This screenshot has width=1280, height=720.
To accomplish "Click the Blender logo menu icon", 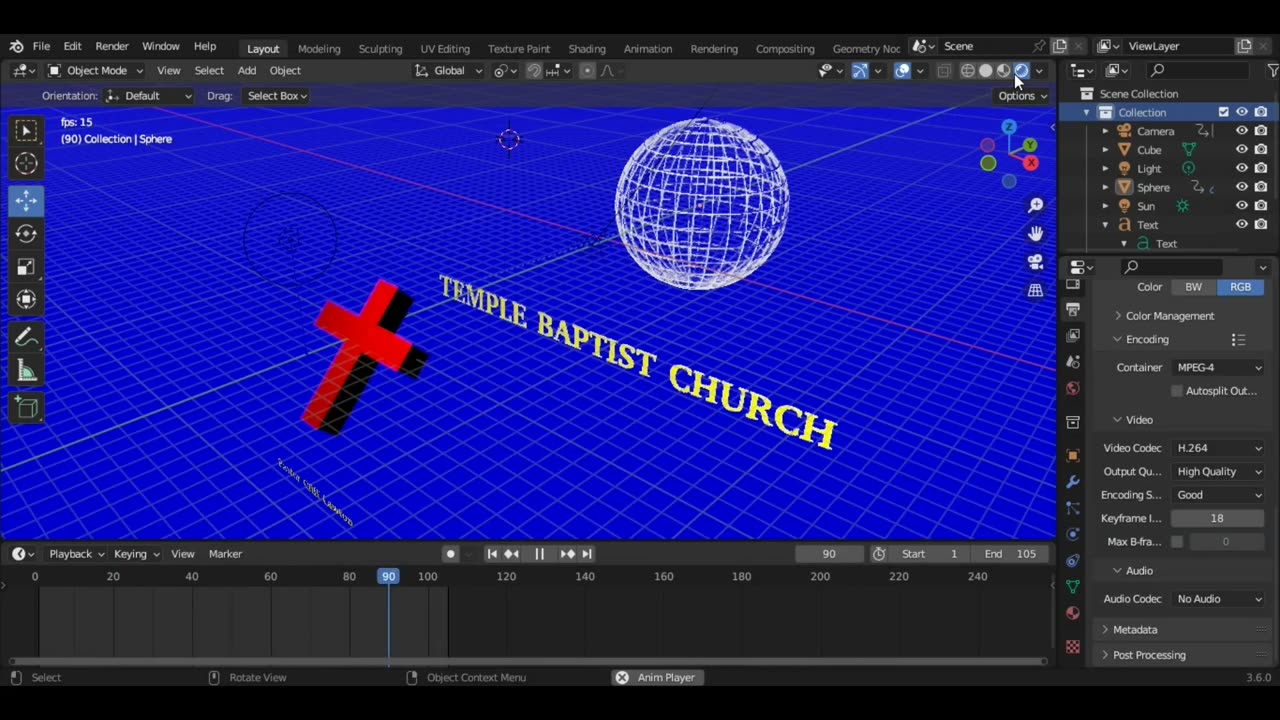I will (x=16, y=47).
